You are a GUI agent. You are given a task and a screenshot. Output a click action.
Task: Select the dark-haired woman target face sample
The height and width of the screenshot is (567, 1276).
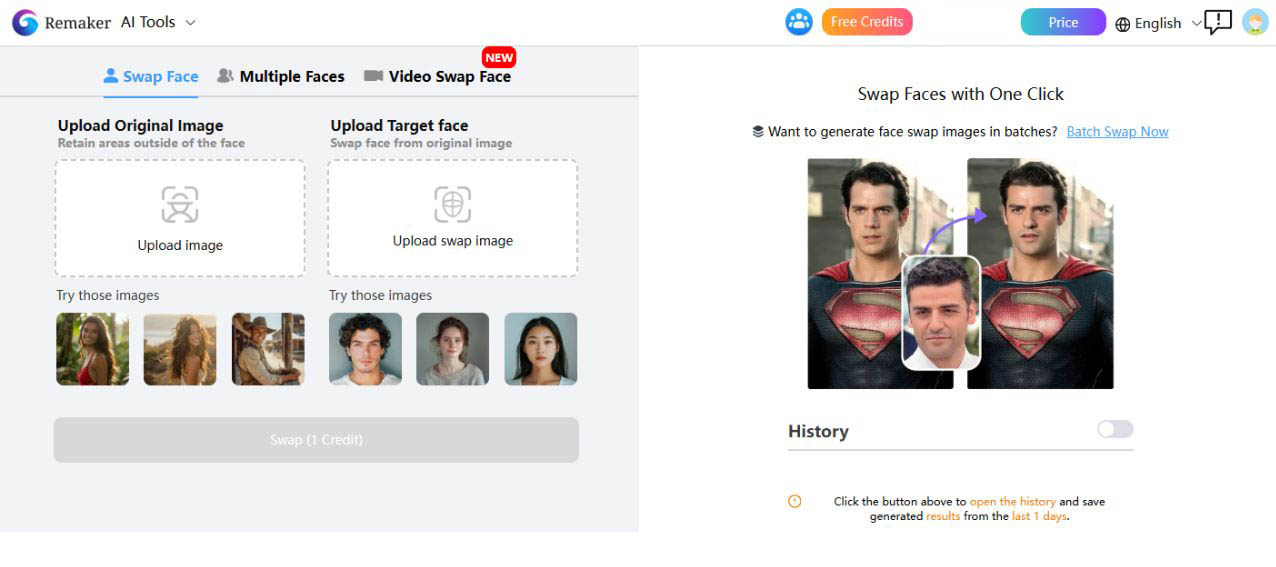(541, 349)
